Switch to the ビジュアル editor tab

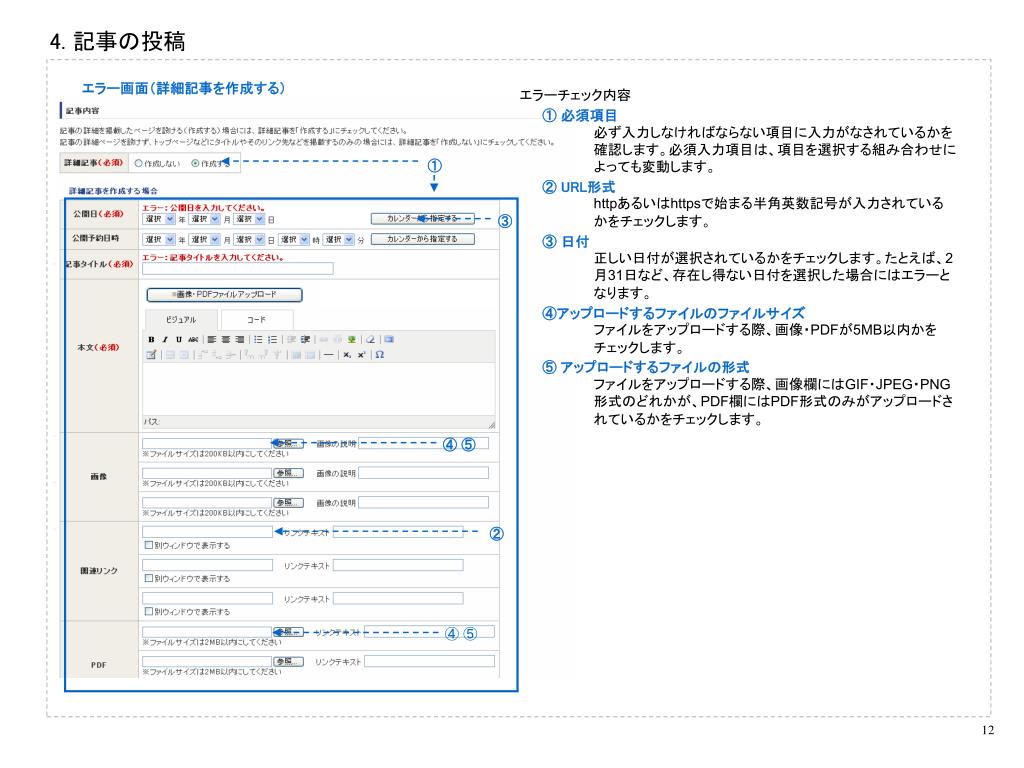tap(181, 319)
